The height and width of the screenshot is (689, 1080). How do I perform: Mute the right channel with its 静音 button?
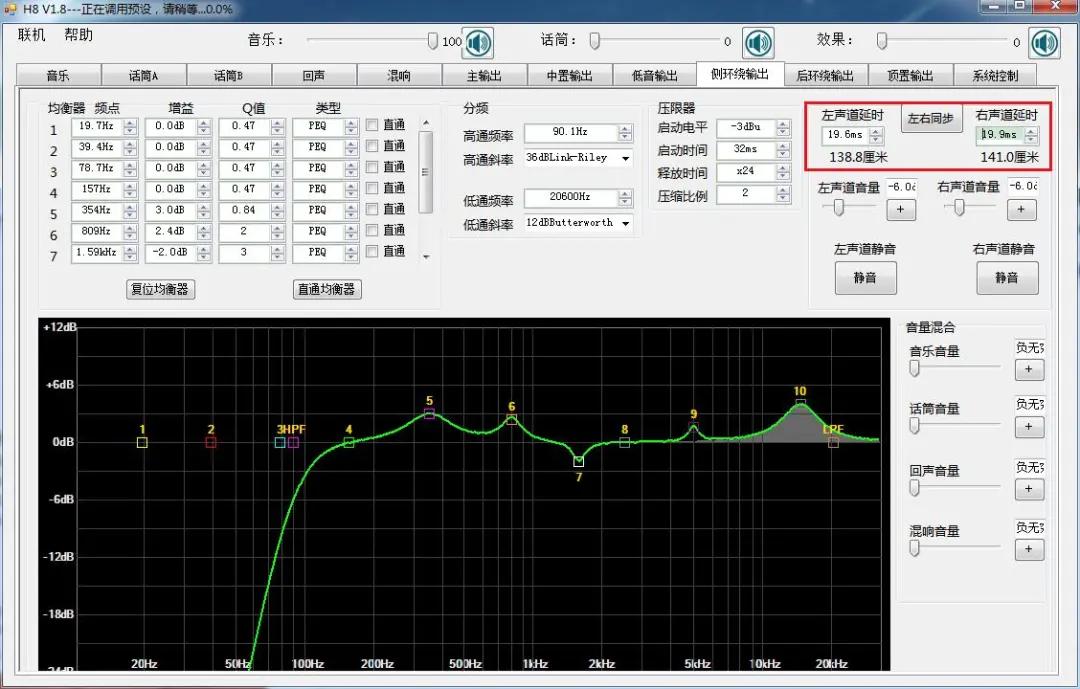[x=1007, y=278]
